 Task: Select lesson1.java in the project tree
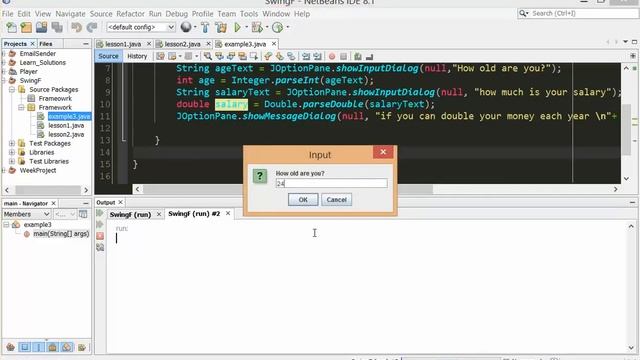(66, 125)
